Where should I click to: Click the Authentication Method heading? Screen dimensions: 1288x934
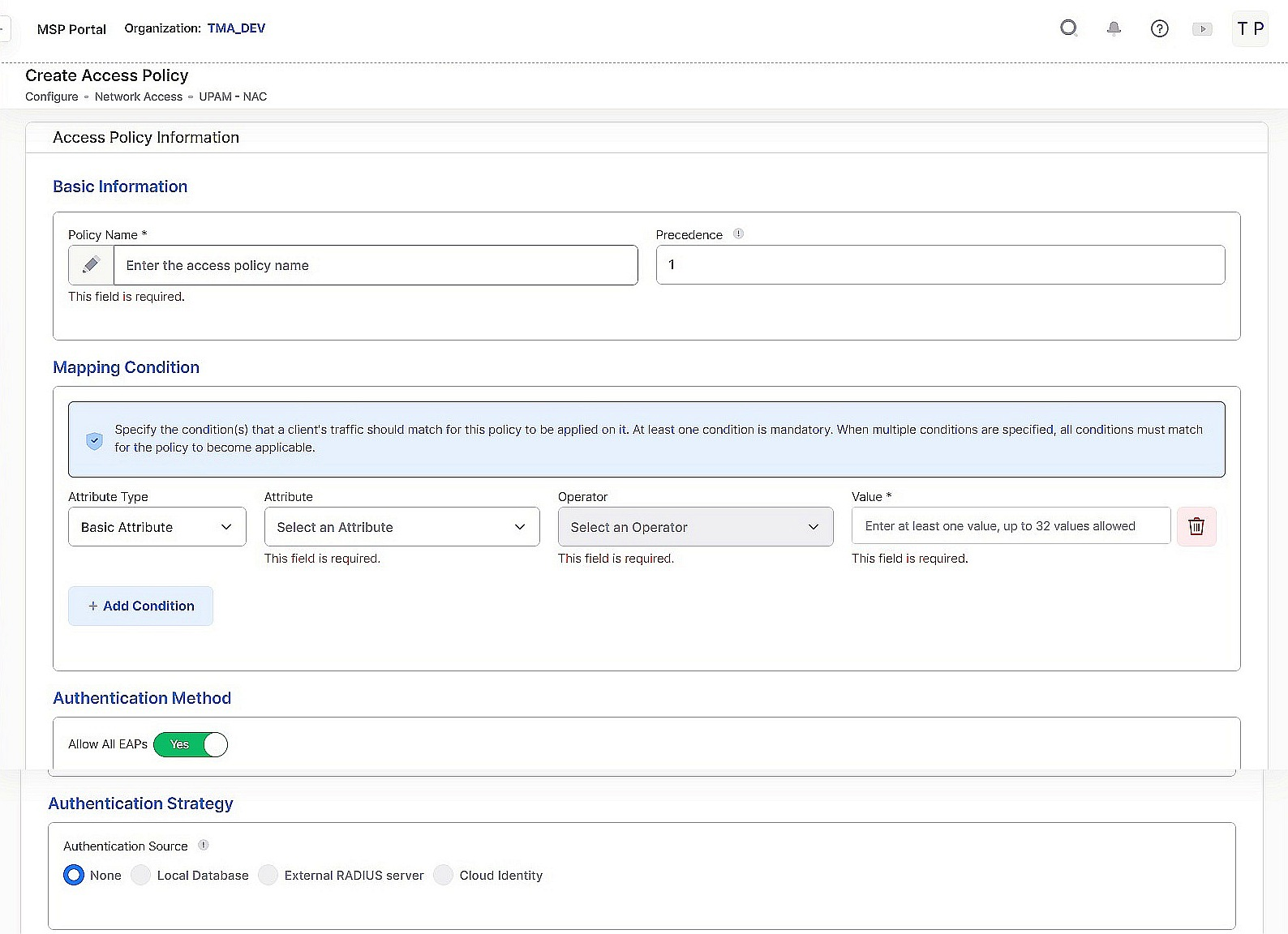click(x=142, y=698)
